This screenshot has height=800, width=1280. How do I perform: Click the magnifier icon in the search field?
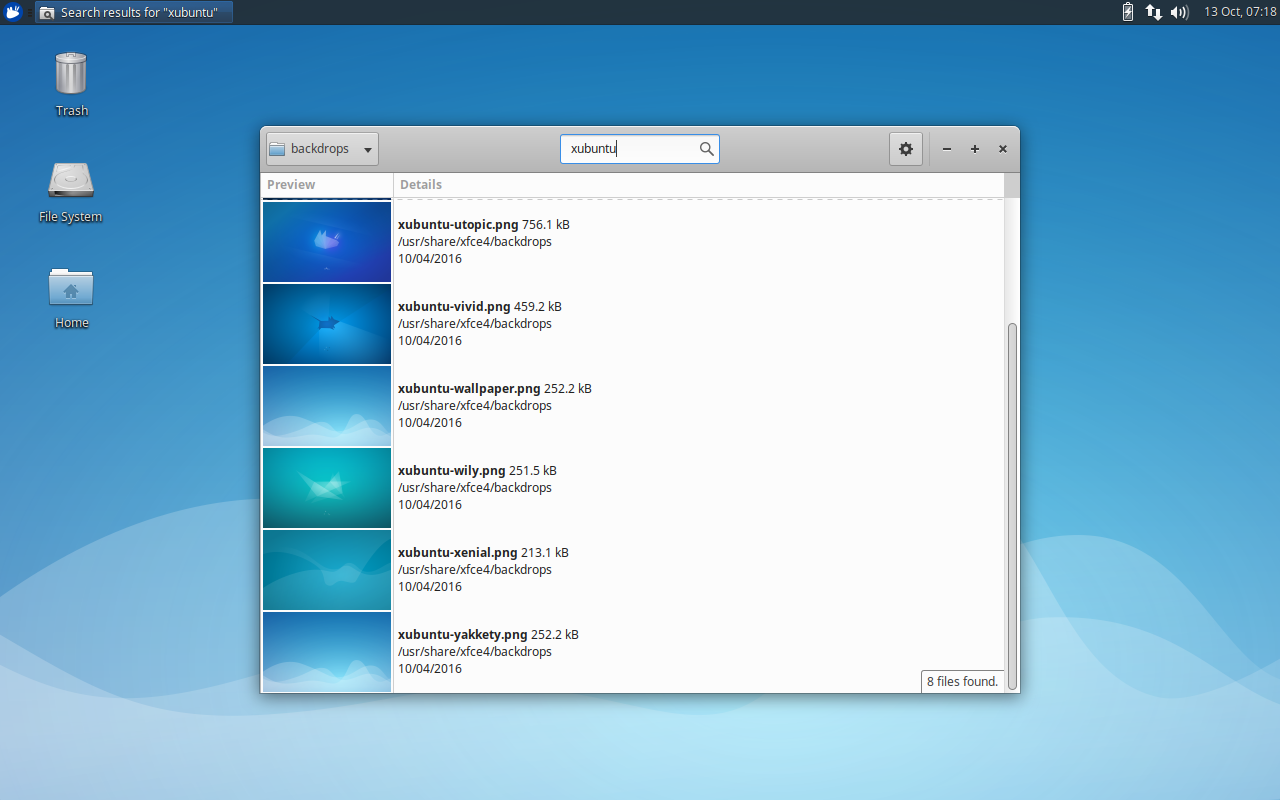tap(706, 148)
